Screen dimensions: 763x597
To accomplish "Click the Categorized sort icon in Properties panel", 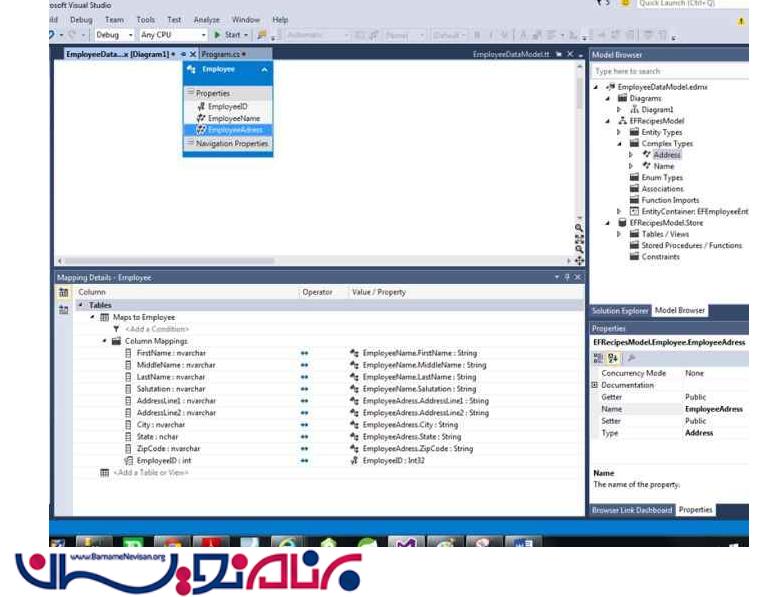I will (x=599, y=357).
